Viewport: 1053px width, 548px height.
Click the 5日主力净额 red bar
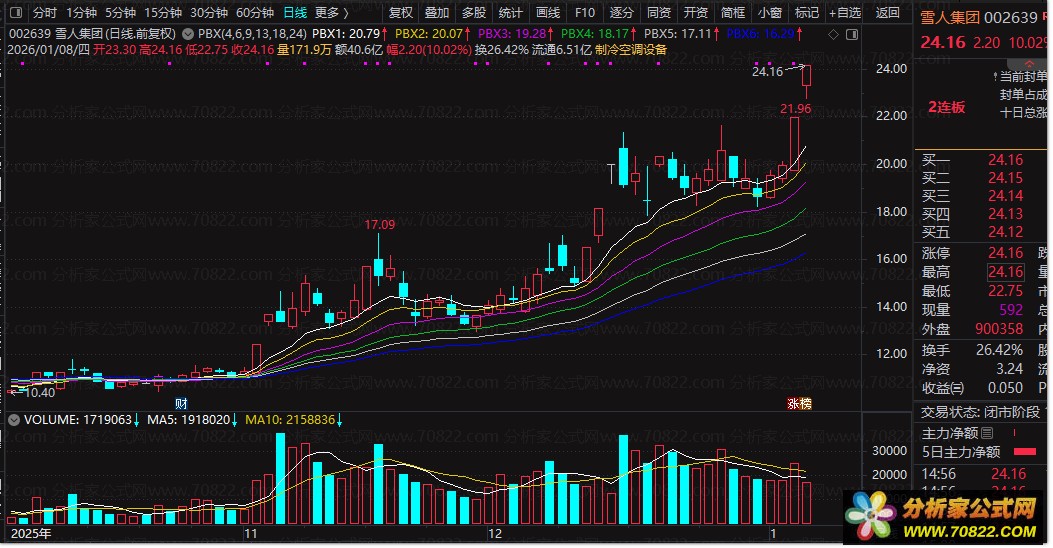[1025, 452]
